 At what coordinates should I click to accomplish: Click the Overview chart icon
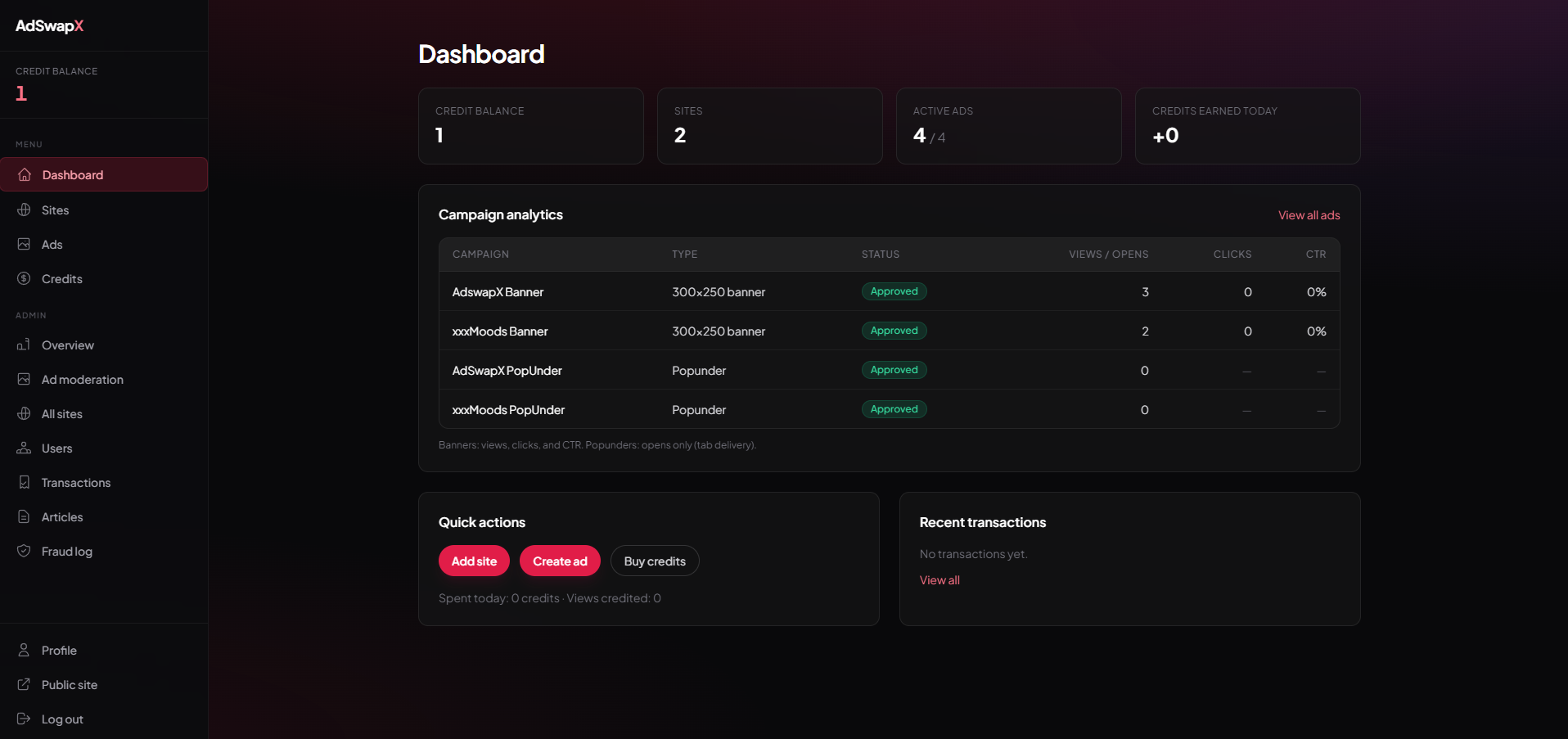tap(24, 345)
